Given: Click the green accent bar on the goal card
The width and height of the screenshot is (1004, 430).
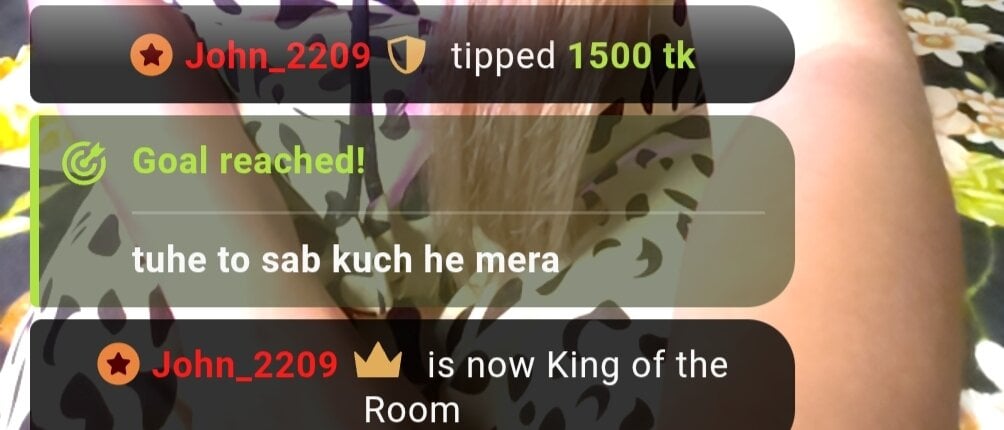Looking at the screenshot, I should pos(35,211).
